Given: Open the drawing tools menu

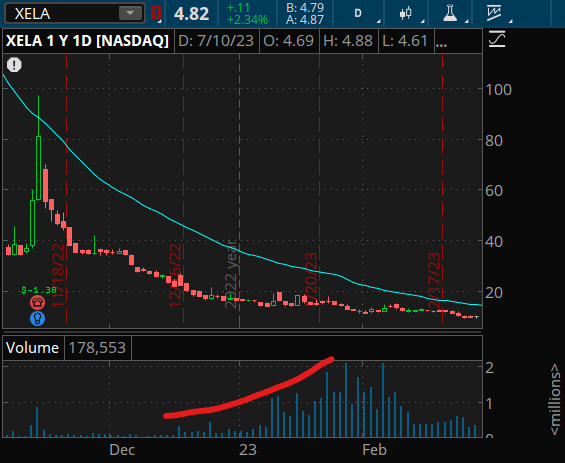Looking at the screenshot, I should coord(494,13).
